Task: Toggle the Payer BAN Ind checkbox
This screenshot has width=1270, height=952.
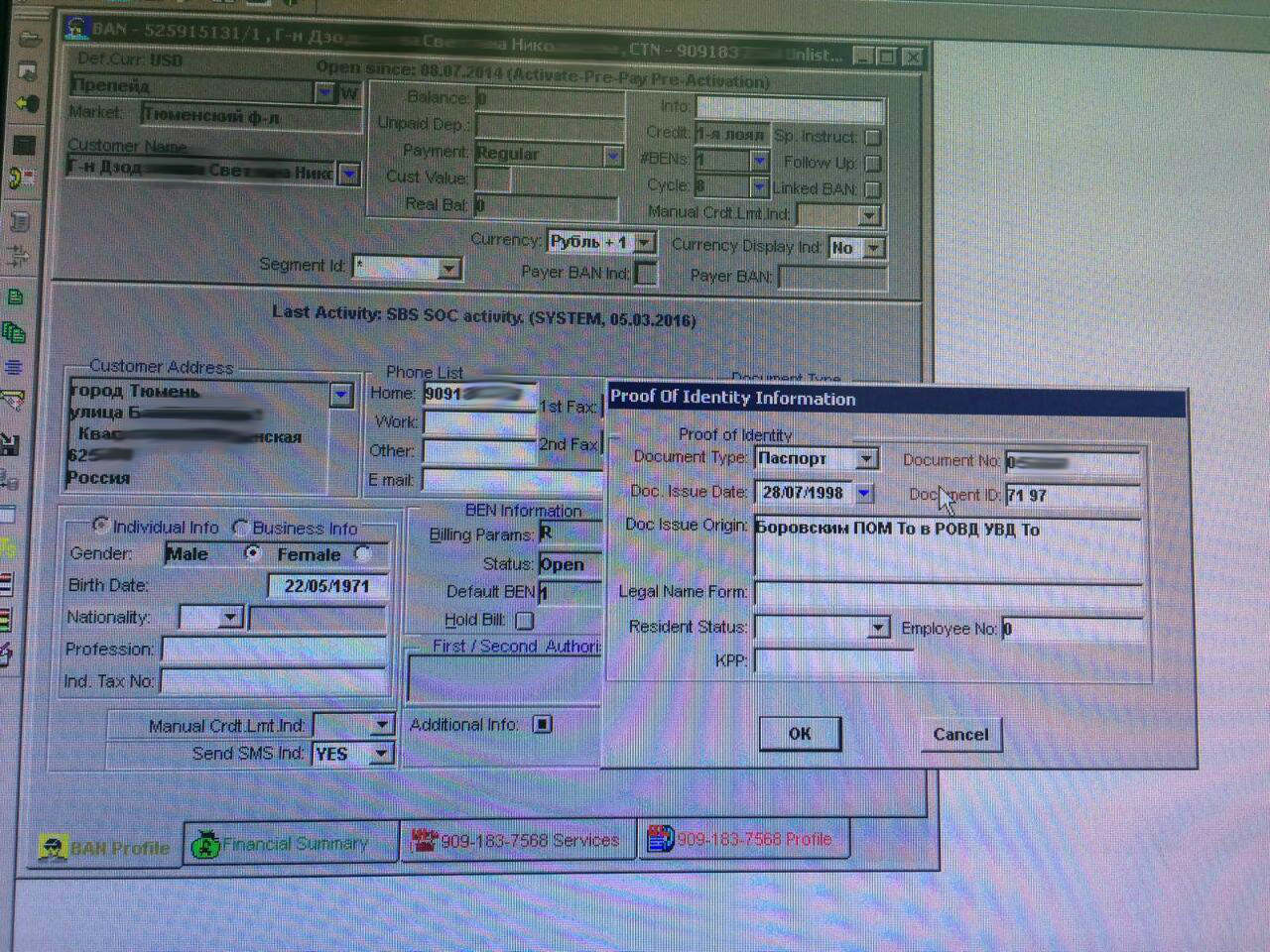Action: point(645,273)
